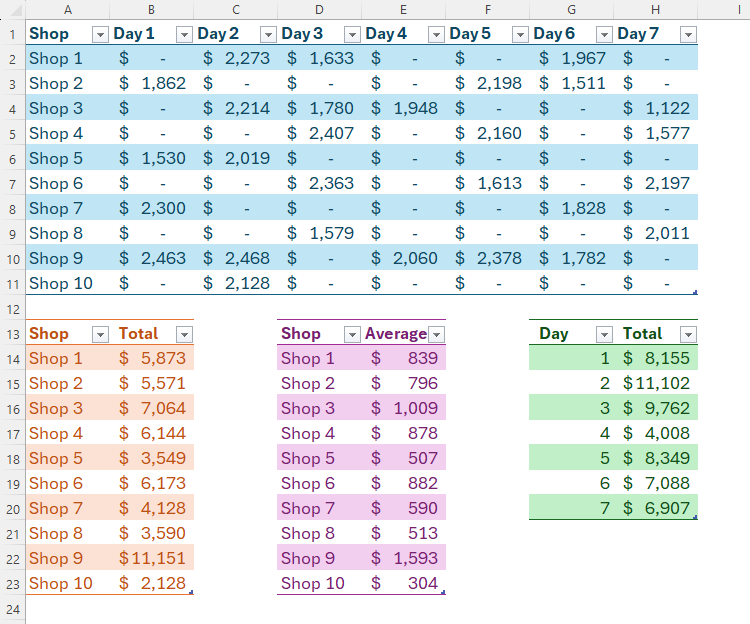Click the 8,155 total for Day 1
The width and height of the screenshot is (750, 624).
click(655, 358)
